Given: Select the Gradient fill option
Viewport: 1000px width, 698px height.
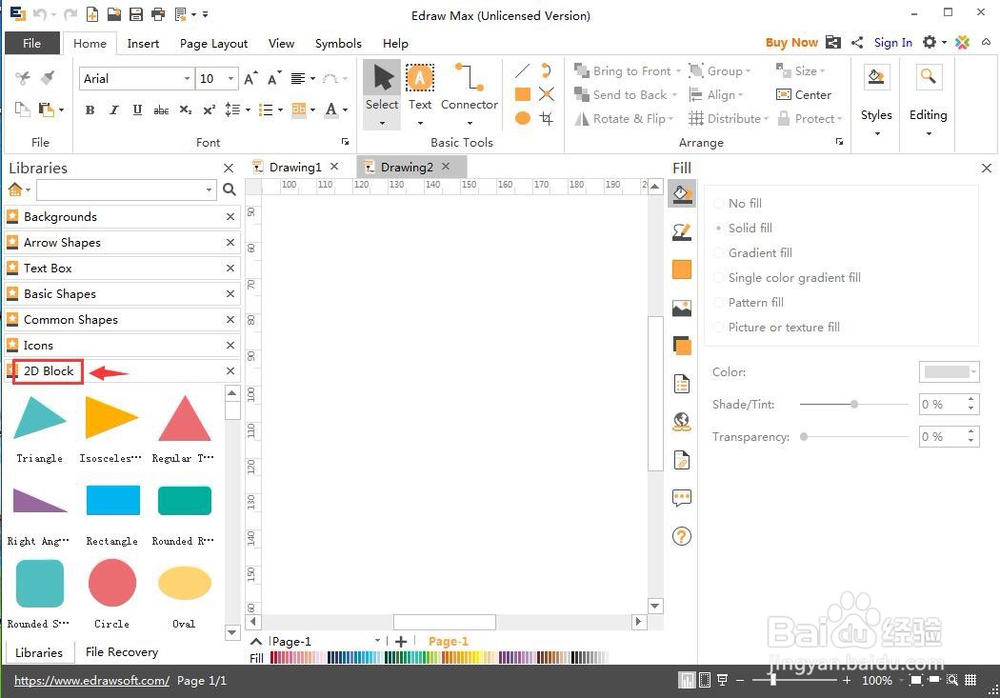Looking at the screenshot, I should point(753,253).
